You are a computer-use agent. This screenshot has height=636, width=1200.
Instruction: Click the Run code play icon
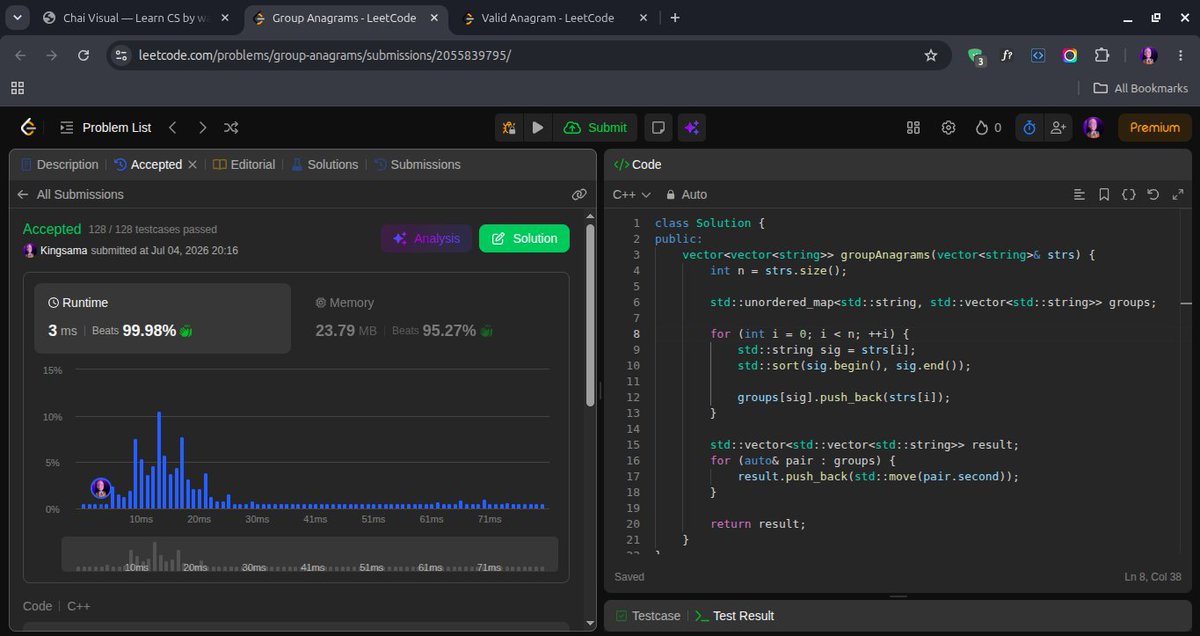point(538,127)
